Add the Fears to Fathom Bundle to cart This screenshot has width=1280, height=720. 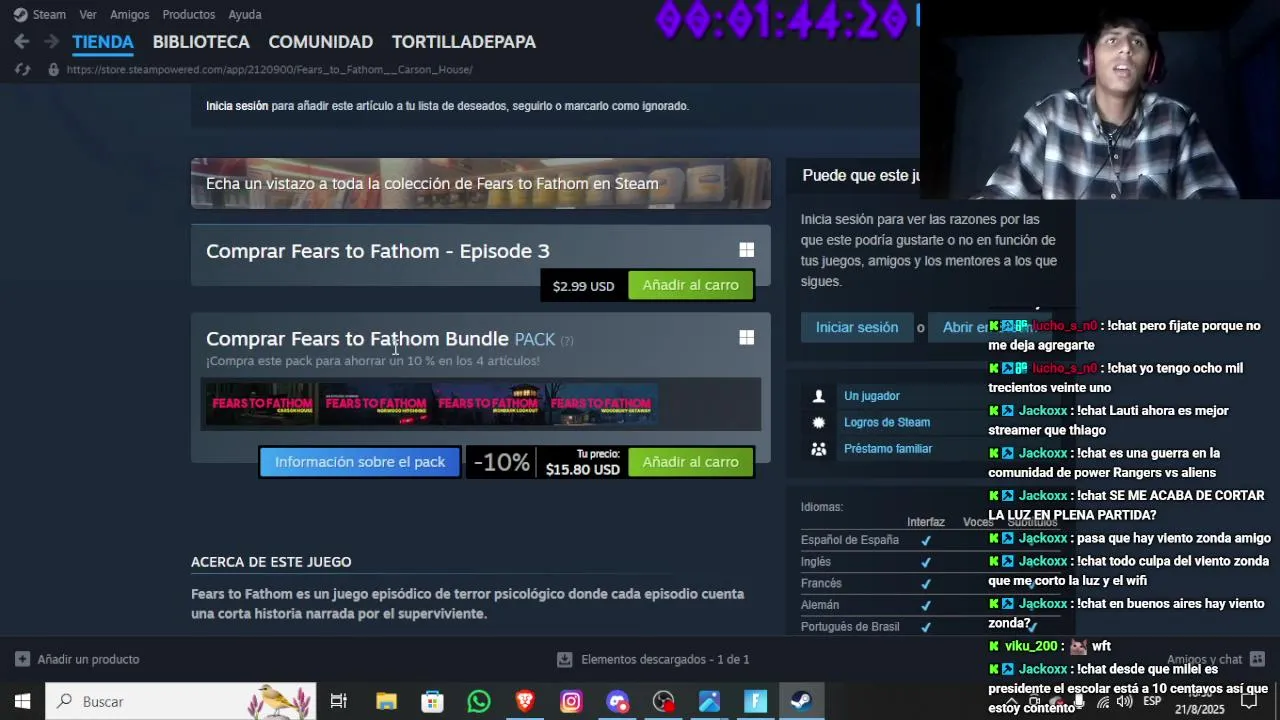[x=690, y=462]
